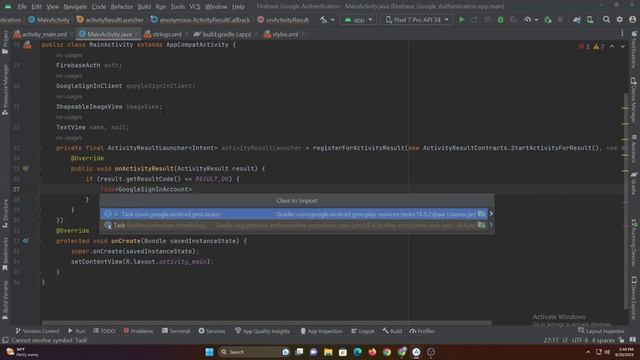Click override gutter icon beside onCreate

point(25,241)
